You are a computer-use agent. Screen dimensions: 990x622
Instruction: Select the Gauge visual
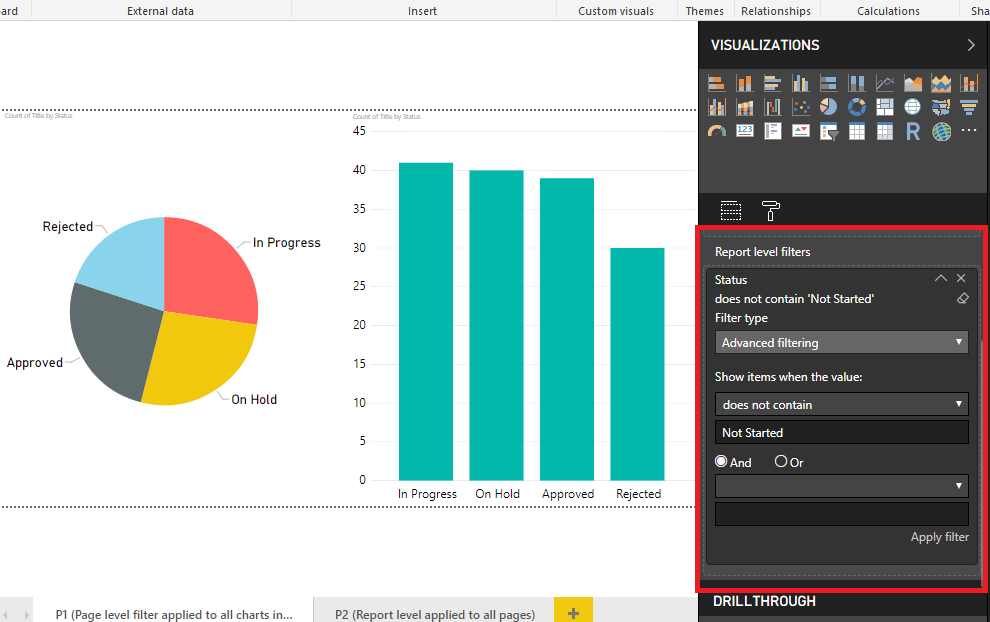coord(717,130)
